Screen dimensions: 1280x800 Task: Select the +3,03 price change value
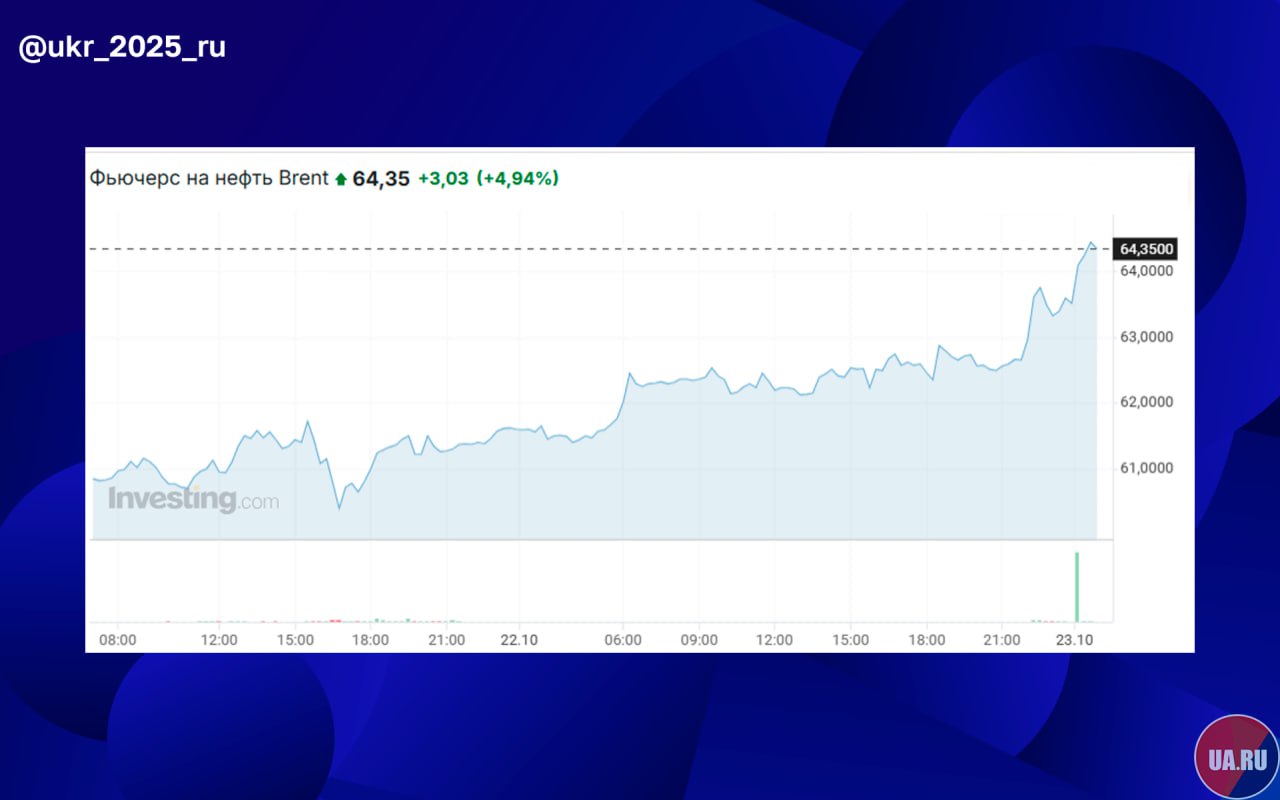click(x=443, y=179)
